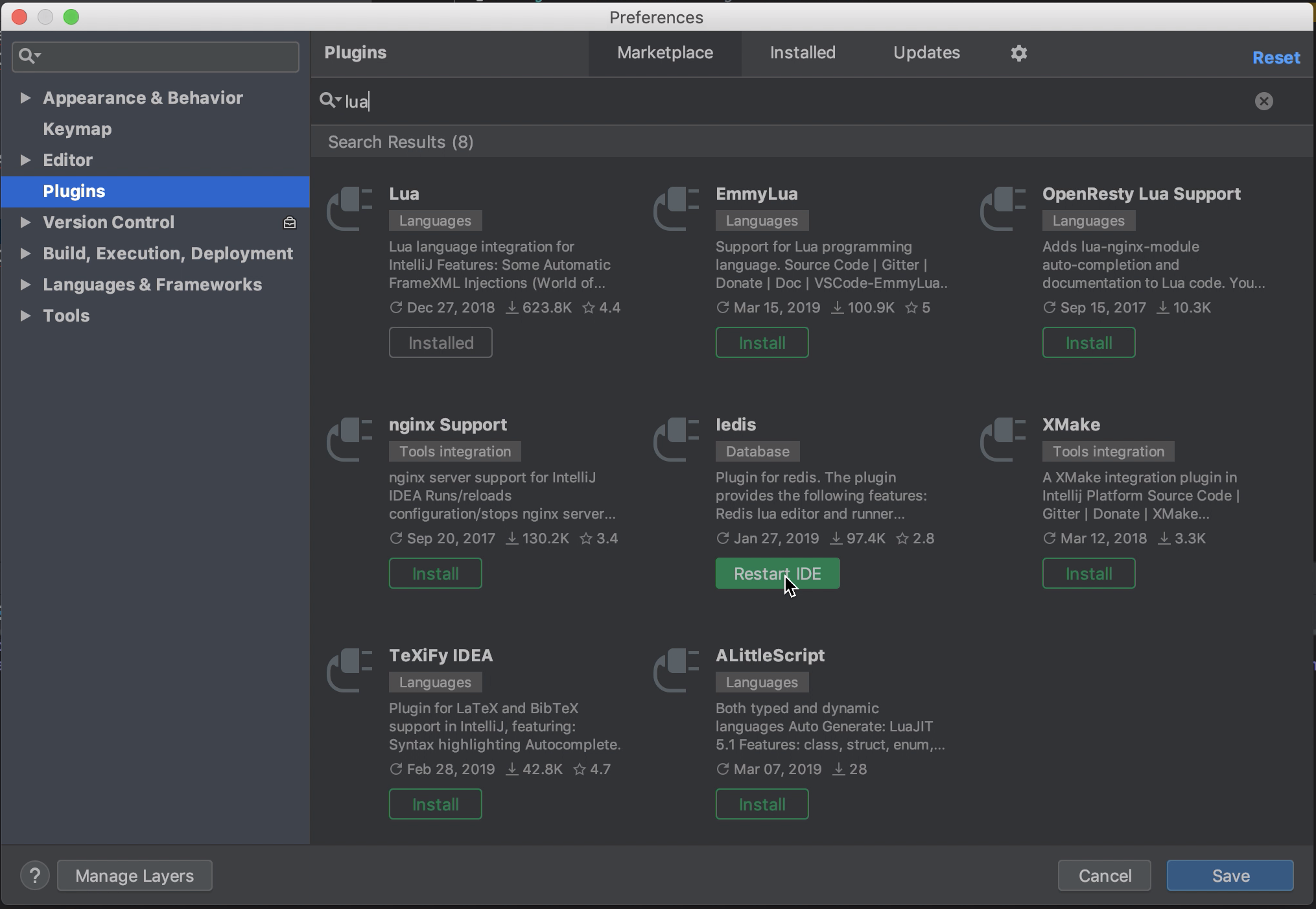Switch to the Installed tab
The image size is (1316, 909).
(803, 53)
